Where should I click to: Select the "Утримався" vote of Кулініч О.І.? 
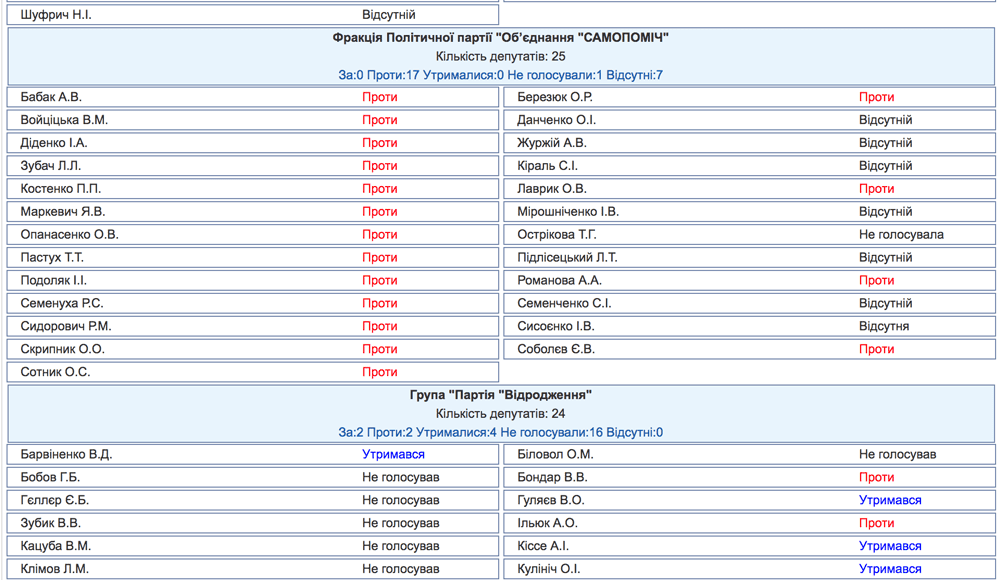point(890,569)
